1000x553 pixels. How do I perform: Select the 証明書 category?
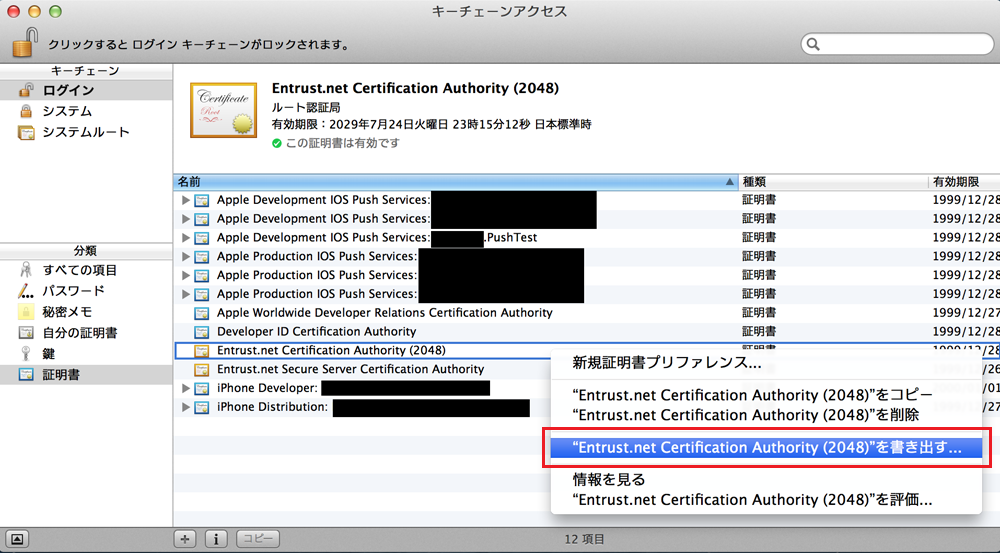(x=86, y=374)
